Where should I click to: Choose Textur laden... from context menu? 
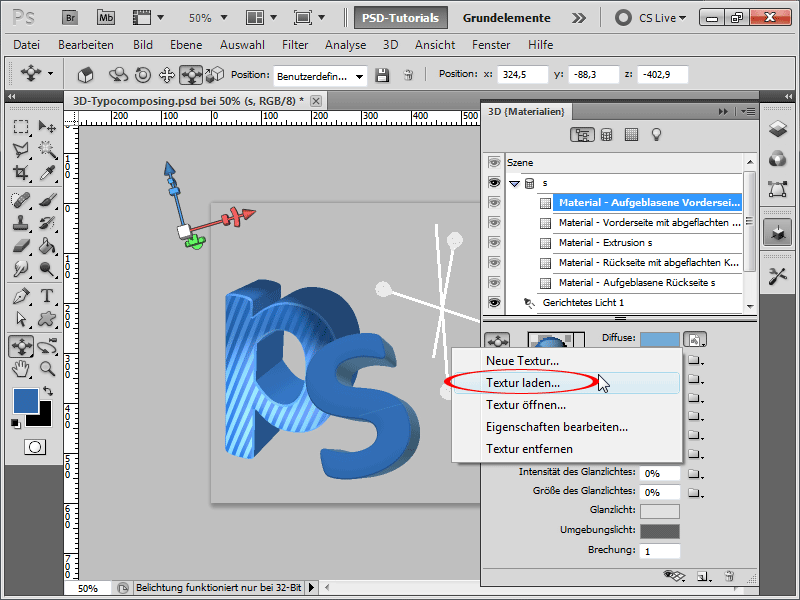coord(566,383)
